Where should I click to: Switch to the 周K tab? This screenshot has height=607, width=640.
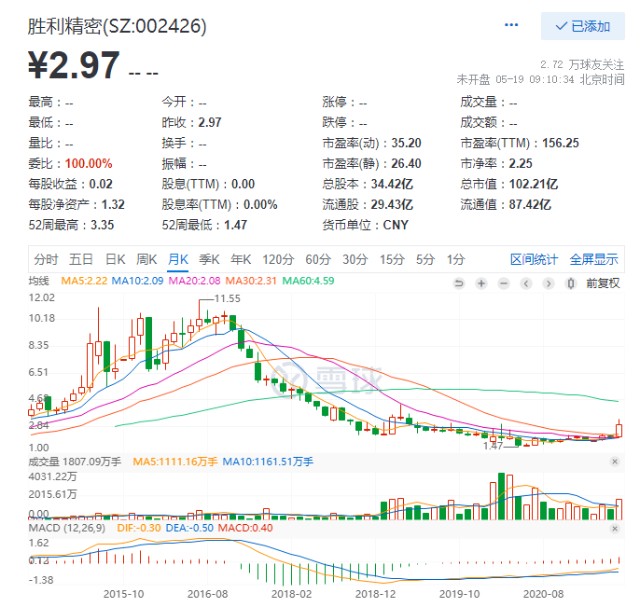click(x=147, y=259)
